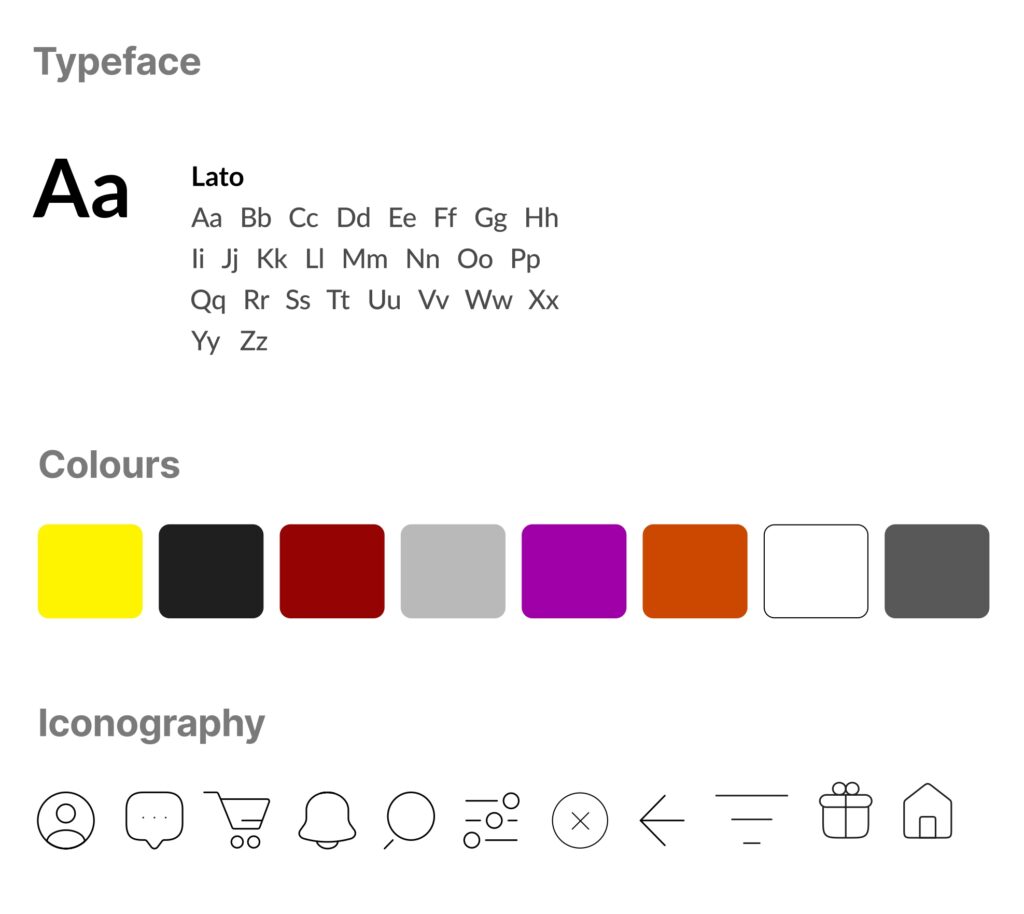Click the user profile icon
Screen dimensions: 1024x914
pos(66,821)
